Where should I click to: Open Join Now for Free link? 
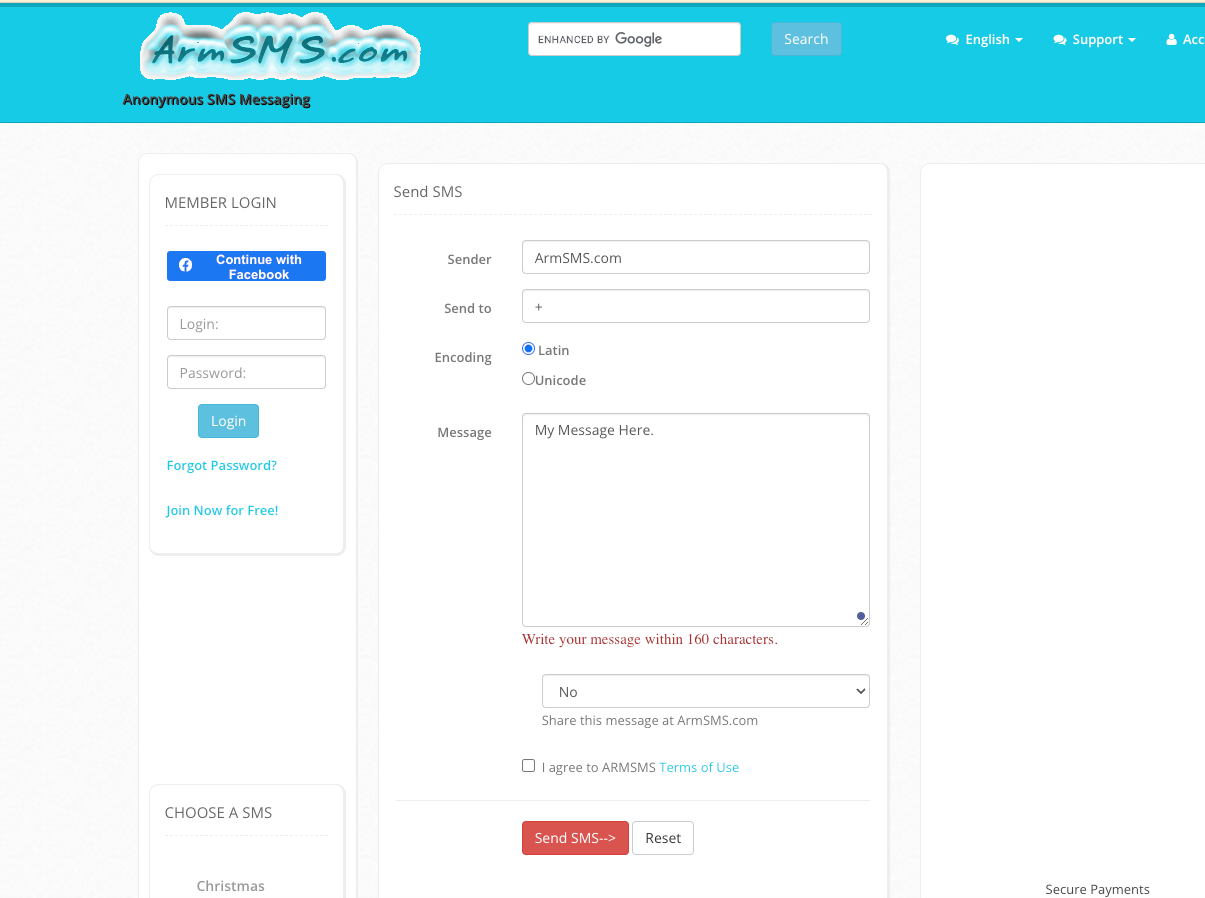(222, 510)
